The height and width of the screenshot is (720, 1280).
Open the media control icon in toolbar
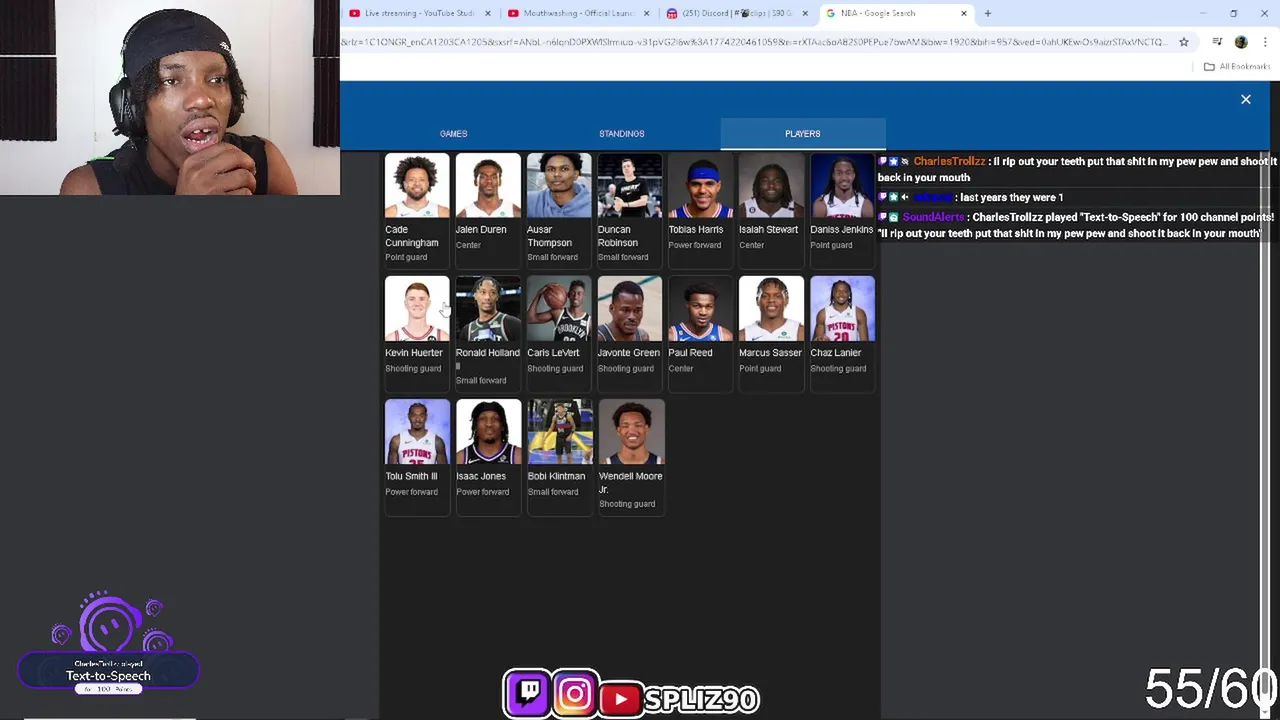(x=1217, y=42)
